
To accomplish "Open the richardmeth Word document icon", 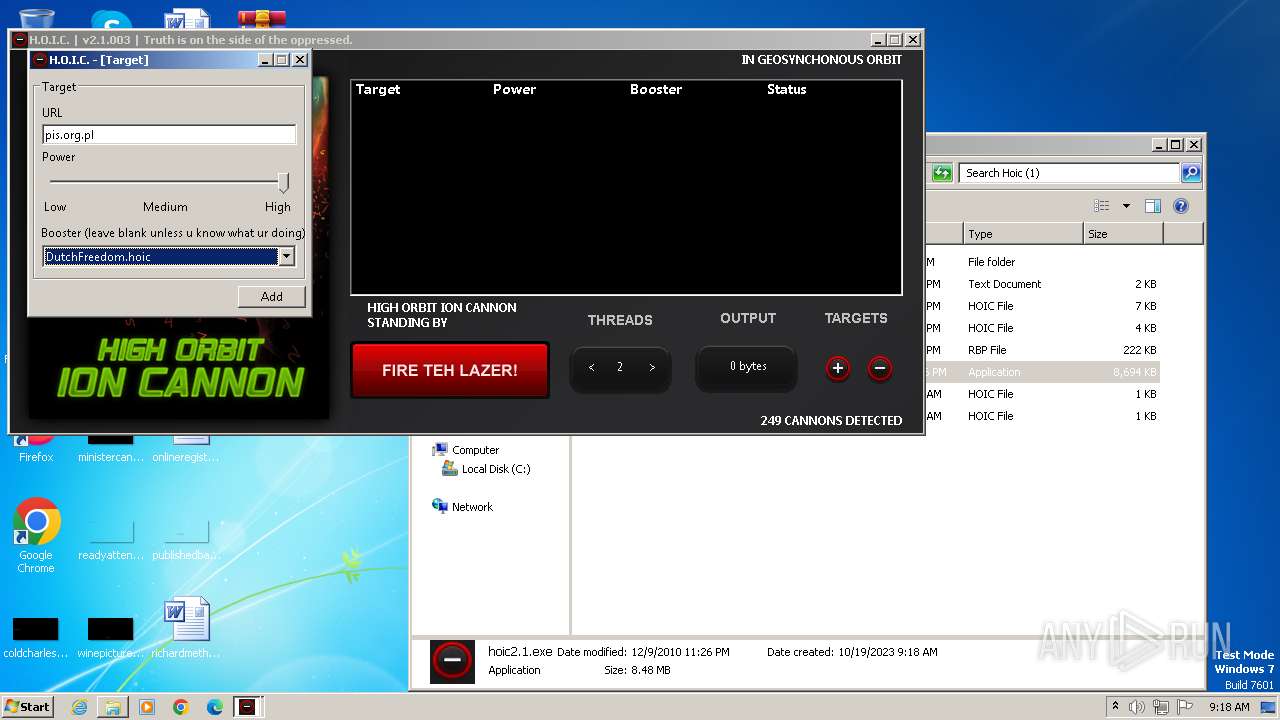I will [x=186, y=628].
